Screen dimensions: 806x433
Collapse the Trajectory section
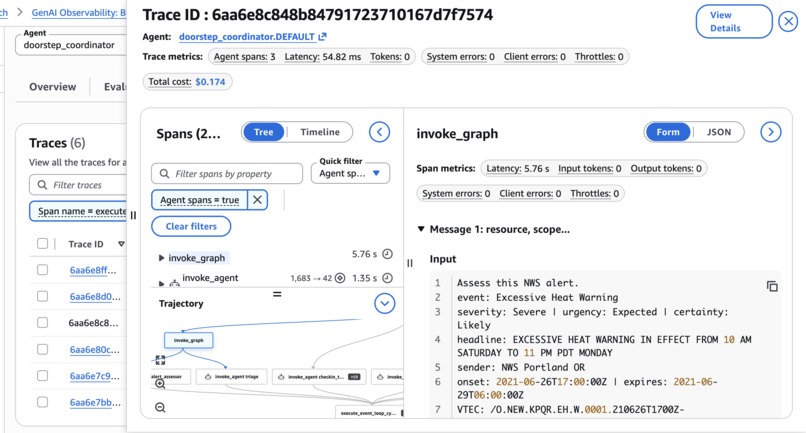(x=384, y=303)
